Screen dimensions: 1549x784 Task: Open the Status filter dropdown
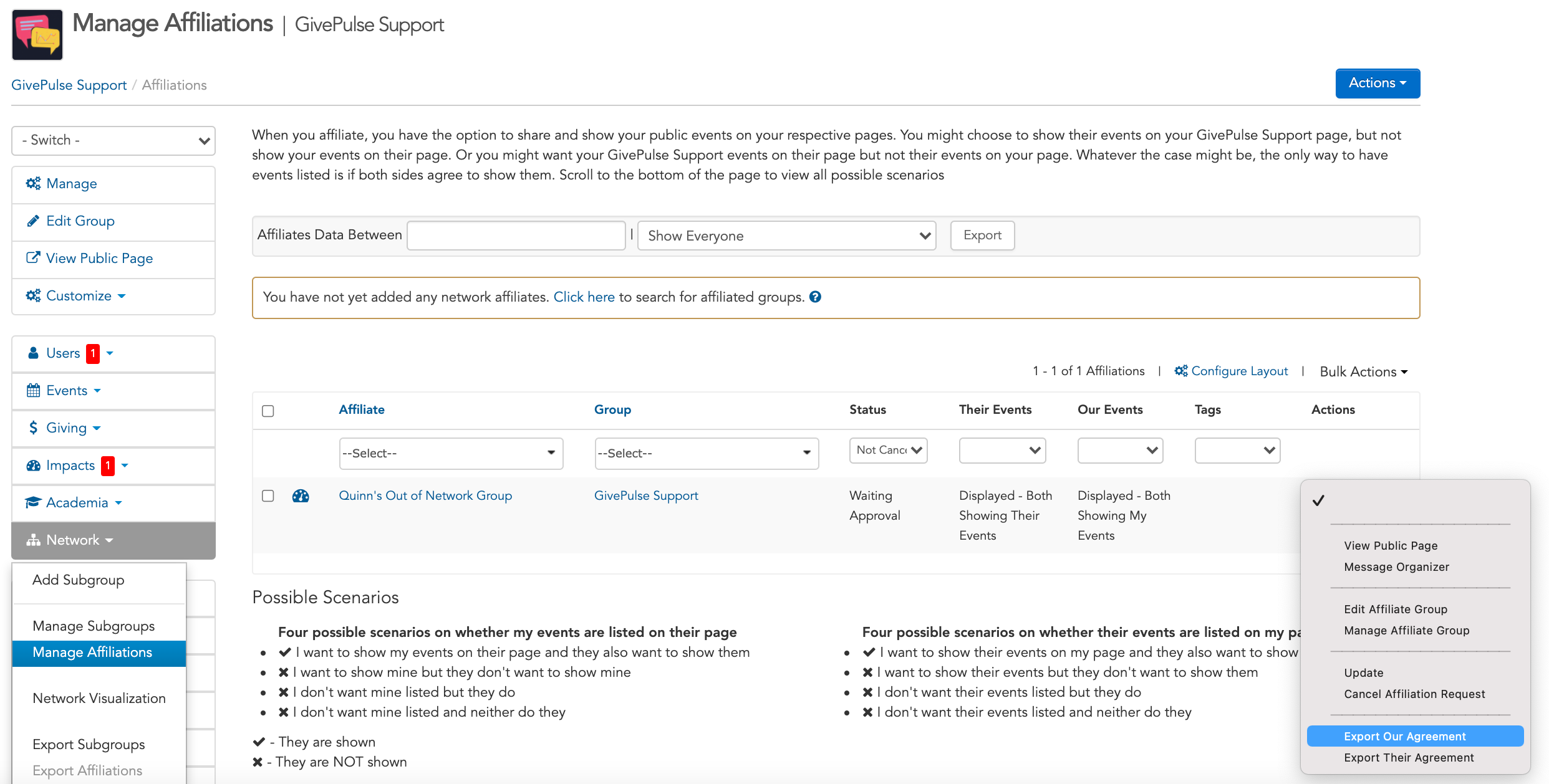click(889, 450)
